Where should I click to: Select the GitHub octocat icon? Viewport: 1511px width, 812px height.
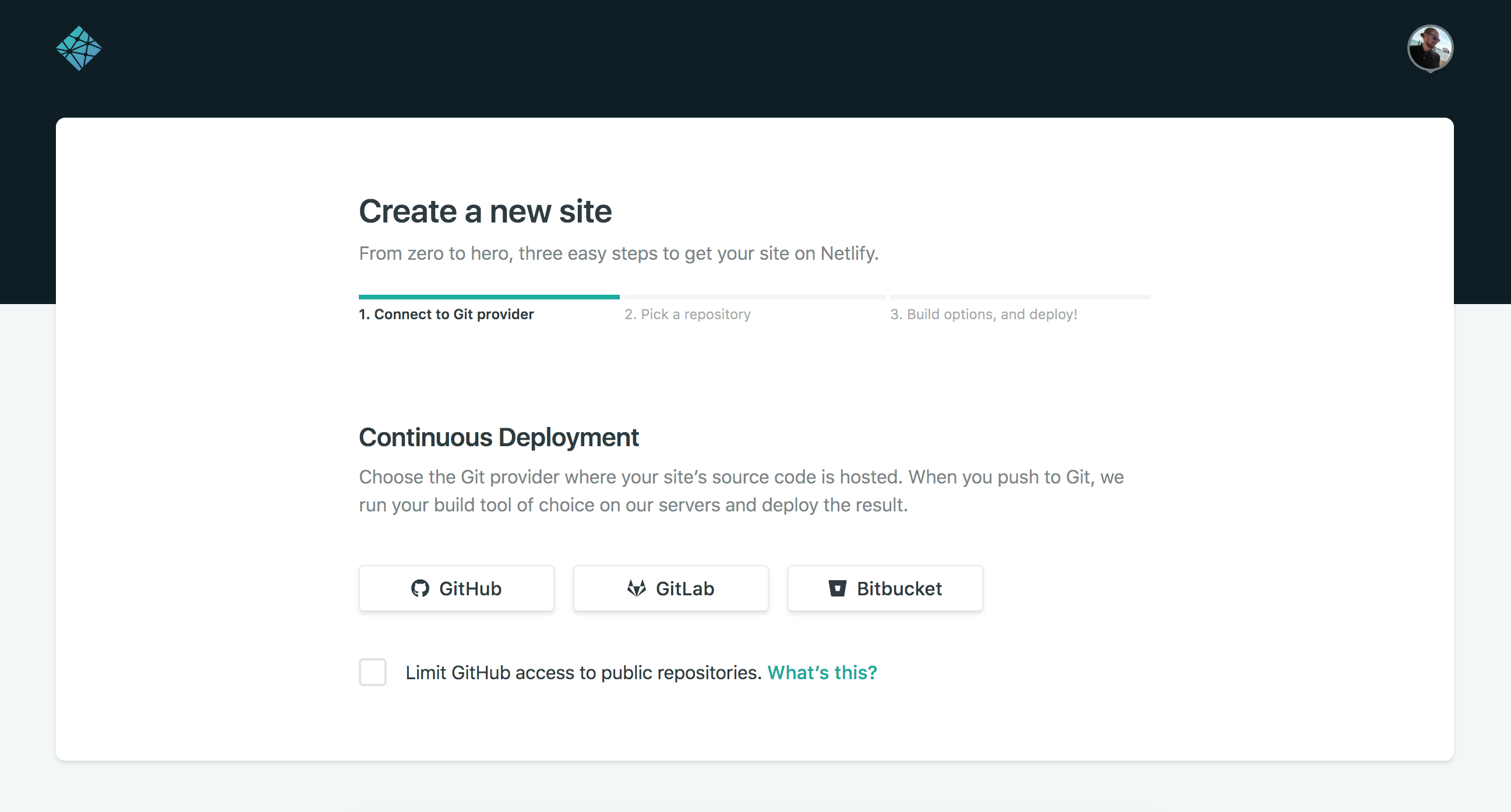[x=420, y=588]
